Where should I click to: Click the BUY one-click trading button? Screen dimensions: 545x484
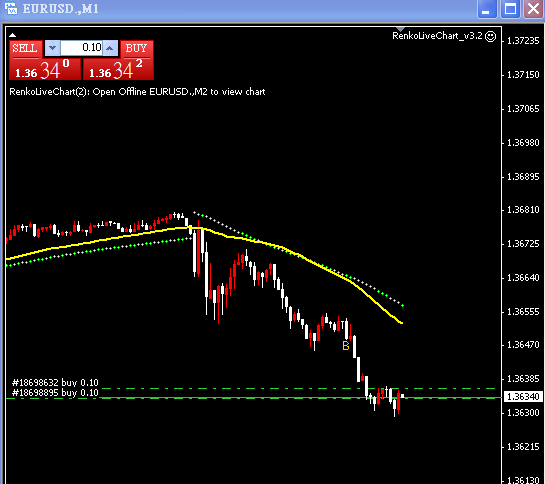coord(137,48)
